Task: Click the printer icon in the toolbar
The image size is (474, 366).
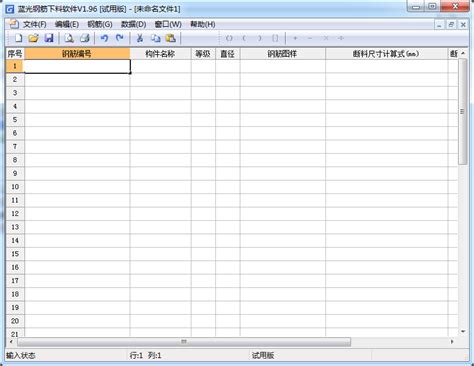Action: tap(85, 38)
